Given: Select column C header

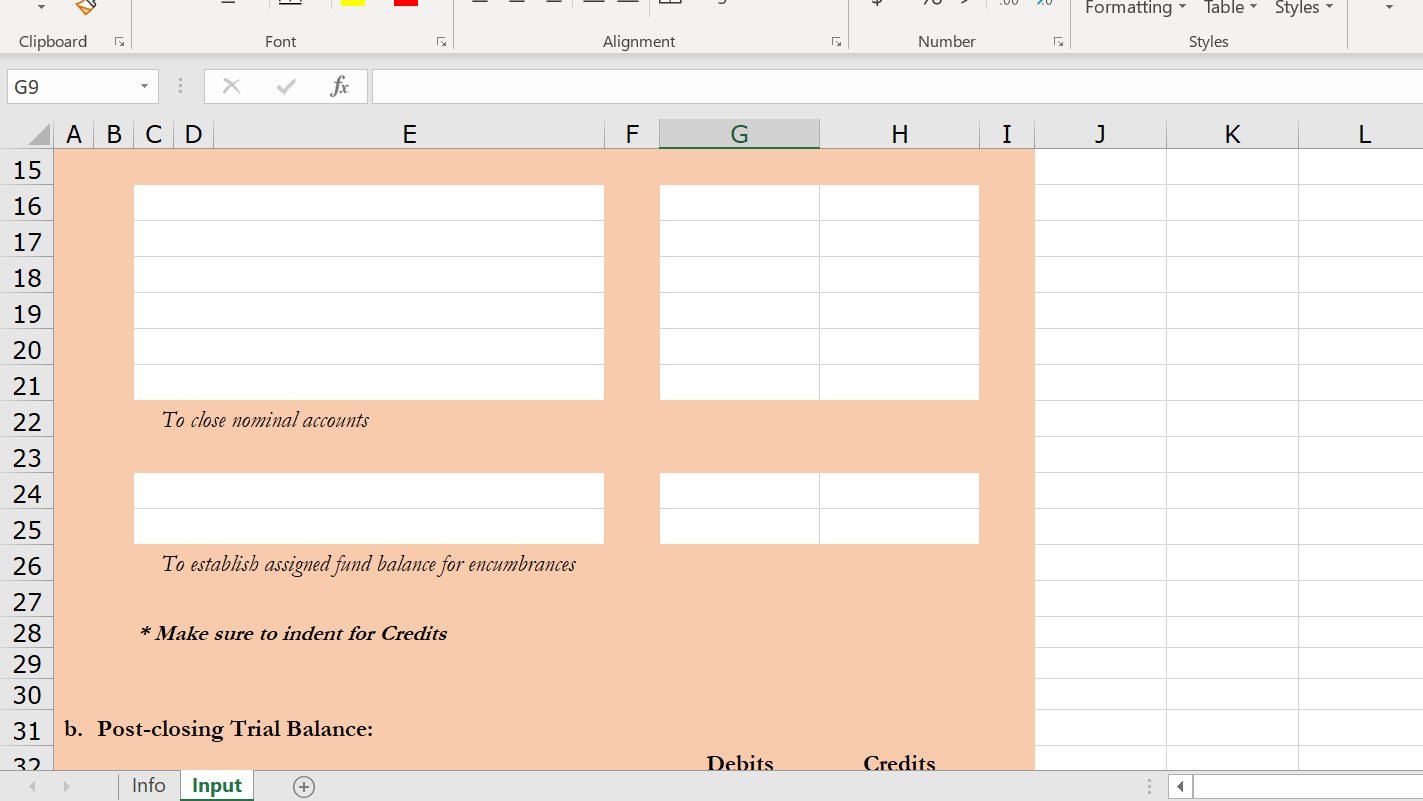Looking at the screenshot, I should pyautogui.click(x=153, y=135).
